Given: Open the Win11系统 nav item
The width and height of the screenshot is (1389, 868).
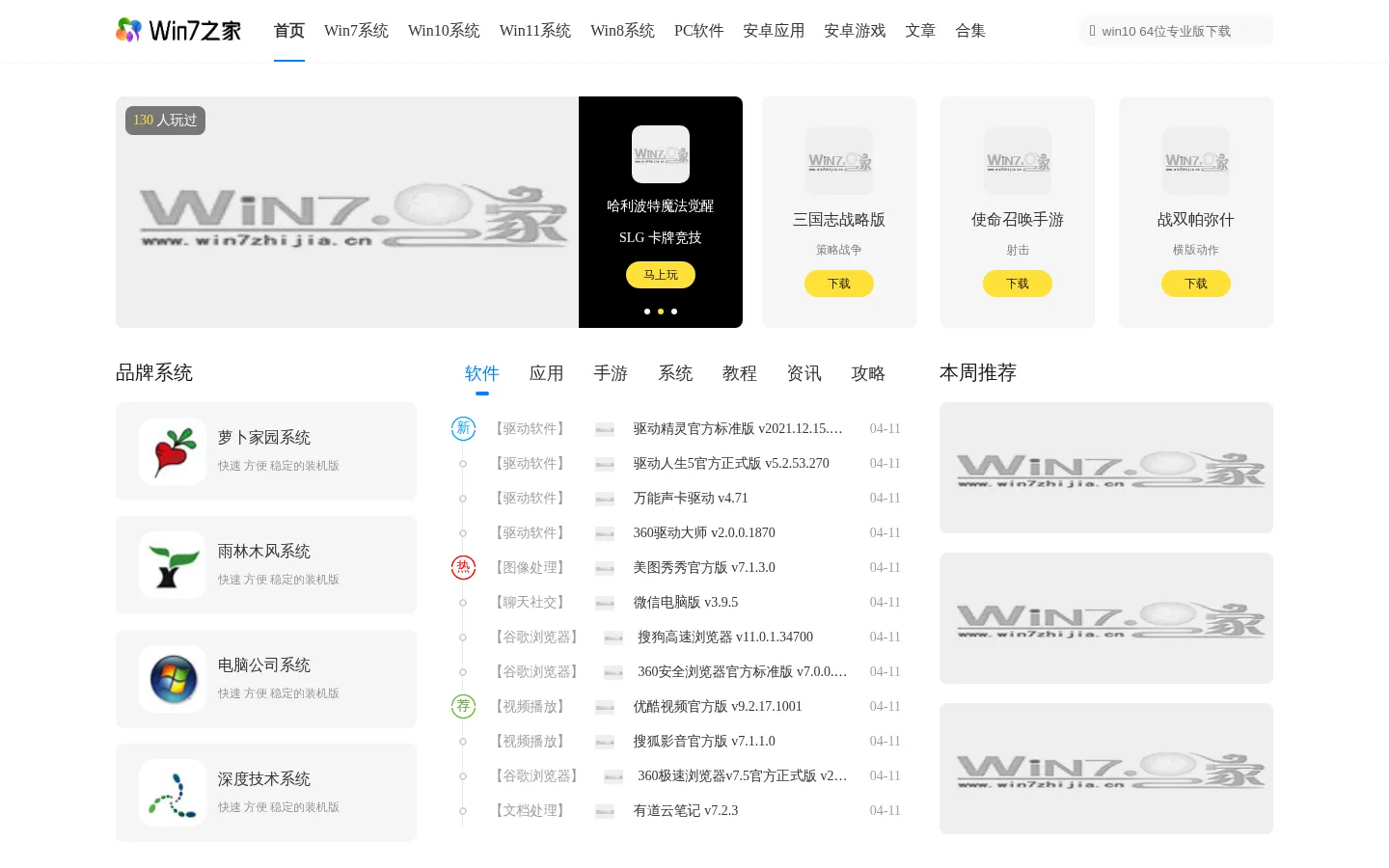Looking at the screenshot, I should [535, 31].
